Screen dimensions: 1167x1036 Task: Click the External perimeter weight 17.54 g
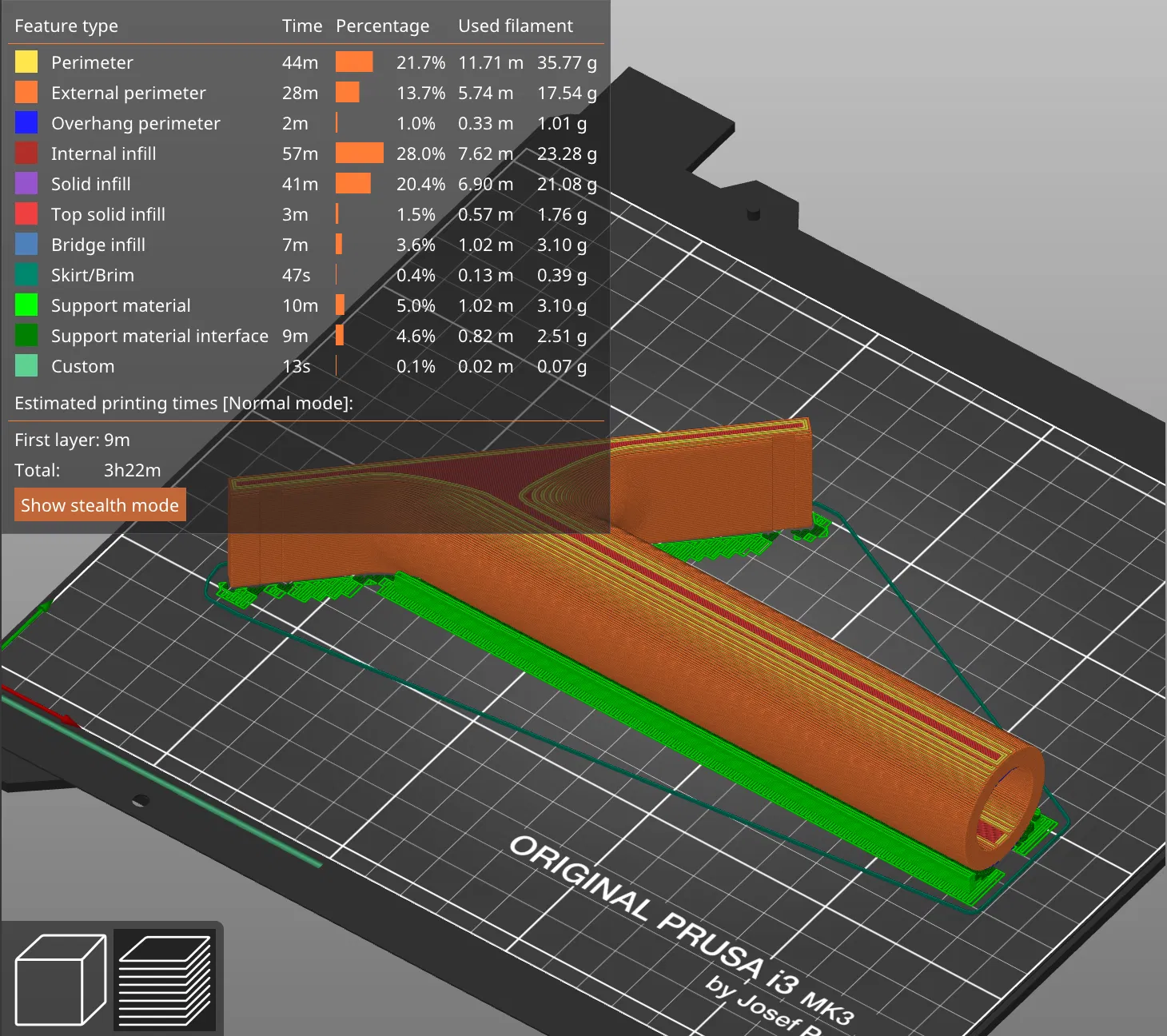tap(567, 93)
